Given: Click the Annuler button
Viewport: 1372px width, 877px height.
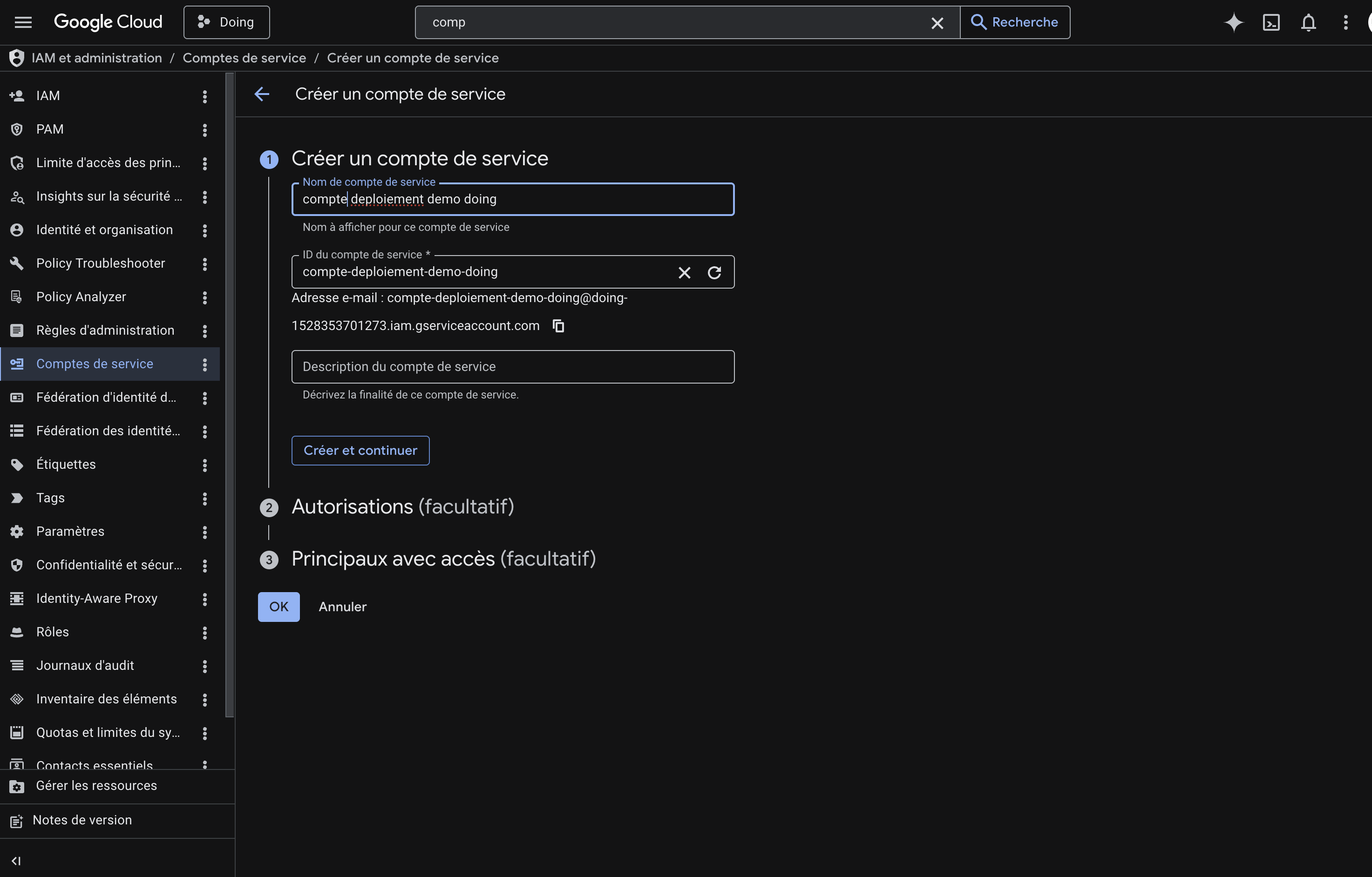Looking at the screenshot, I should pos(342,607).
